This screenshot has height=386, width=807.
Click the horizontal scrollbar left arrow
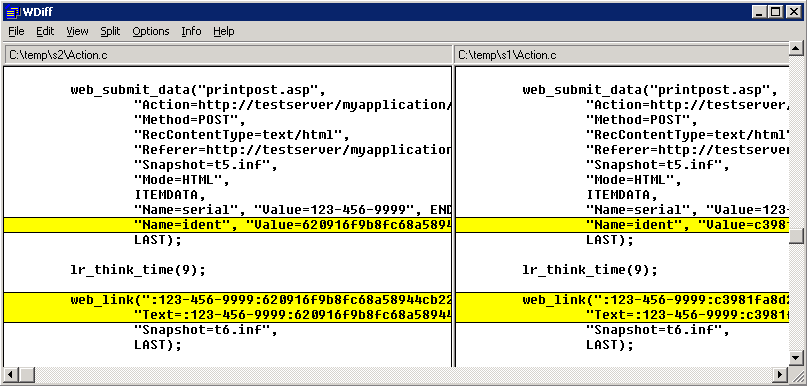pyautogui.click(x=11, y=374)
